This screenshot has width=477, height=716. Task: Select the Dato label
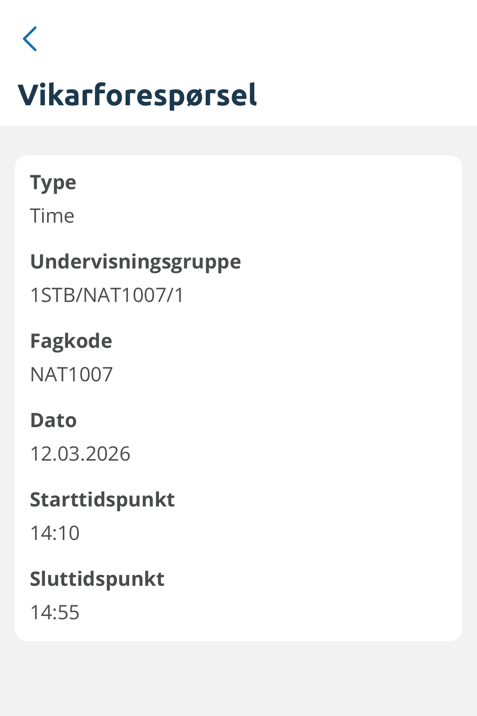pos(53,420)
